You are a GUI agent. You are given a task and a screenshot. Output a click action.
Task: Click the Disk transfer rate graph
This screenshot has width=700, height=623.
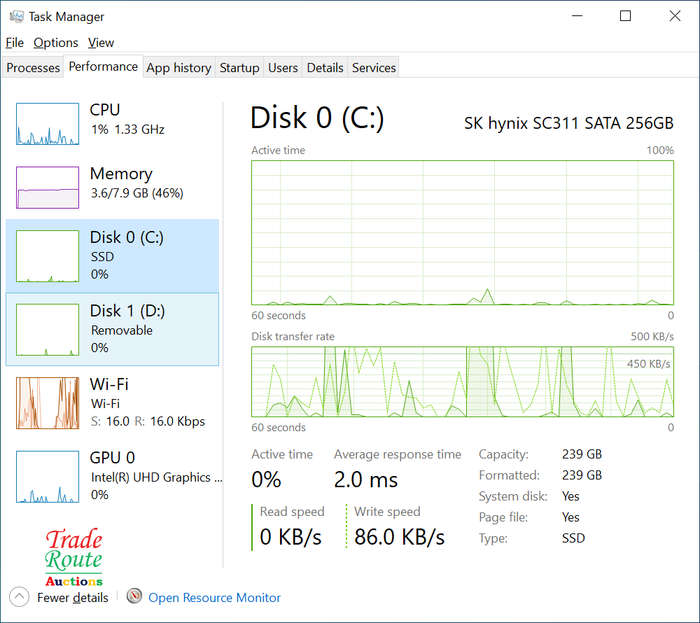click(x=462, y=382)
